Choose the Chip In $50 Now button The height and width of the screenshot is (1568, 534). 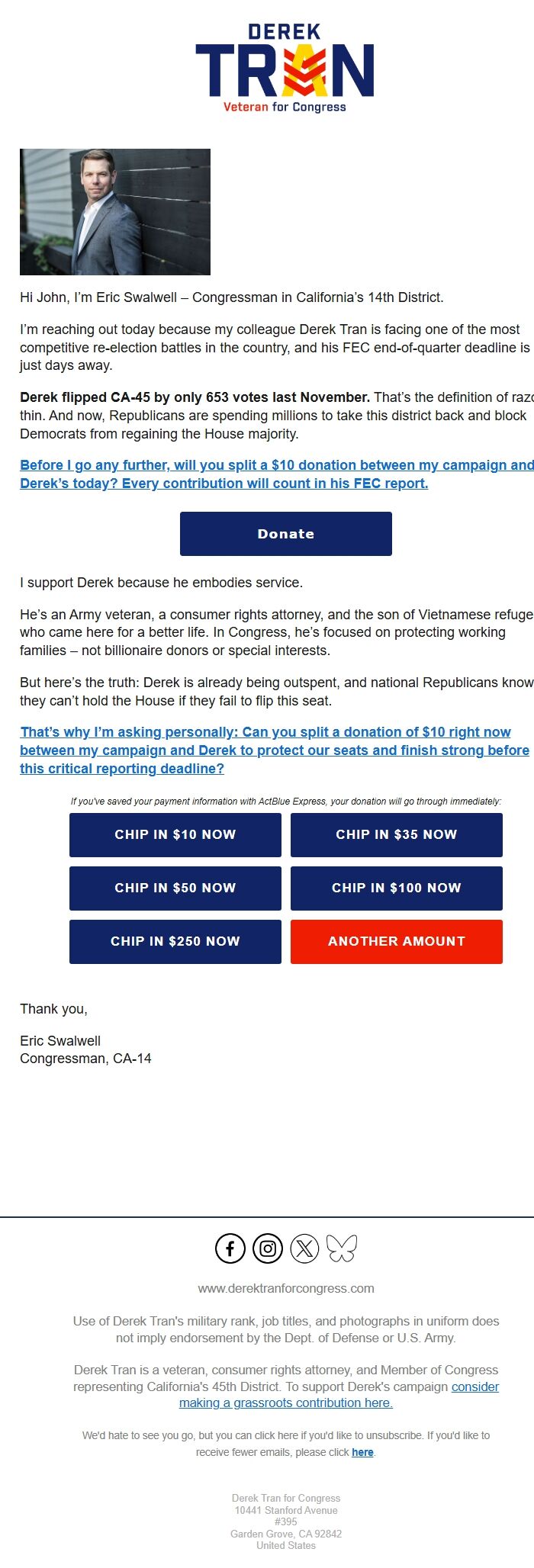coord(175,888)
